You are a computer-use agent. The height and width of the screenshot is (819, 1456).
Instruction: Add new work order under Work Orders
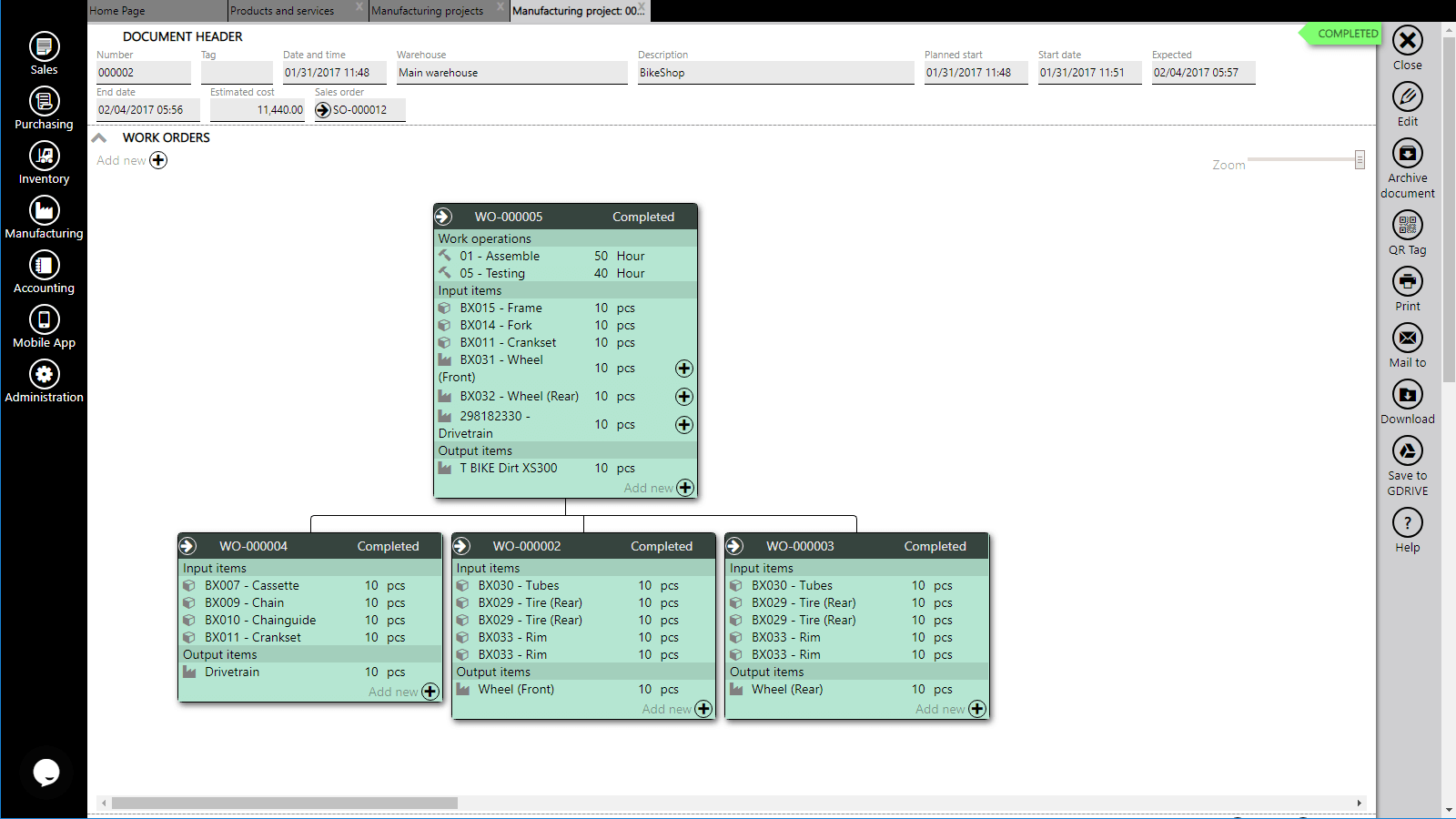[158, 160]
